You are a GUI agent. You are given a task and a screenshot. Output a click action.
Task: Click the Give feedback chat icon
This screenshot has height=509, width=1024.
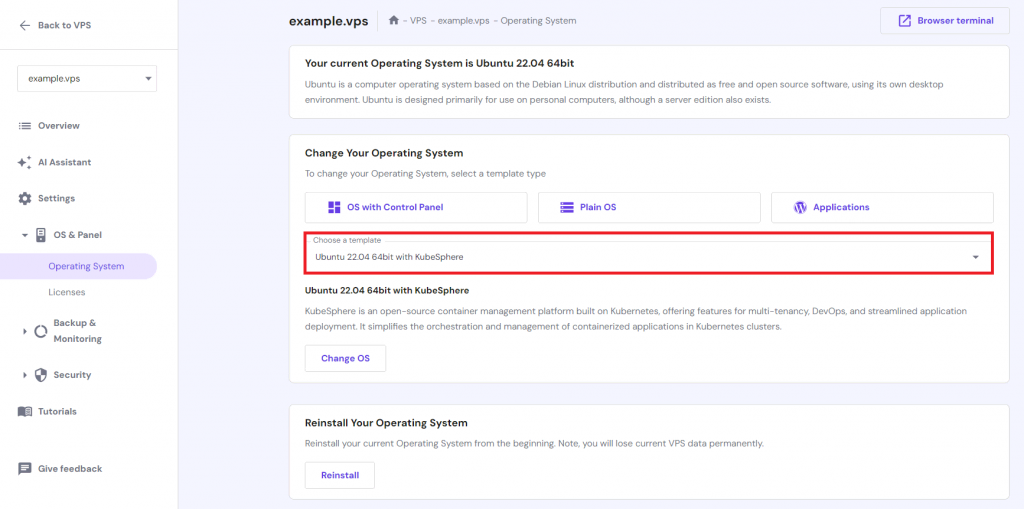[x=25, y=468]
